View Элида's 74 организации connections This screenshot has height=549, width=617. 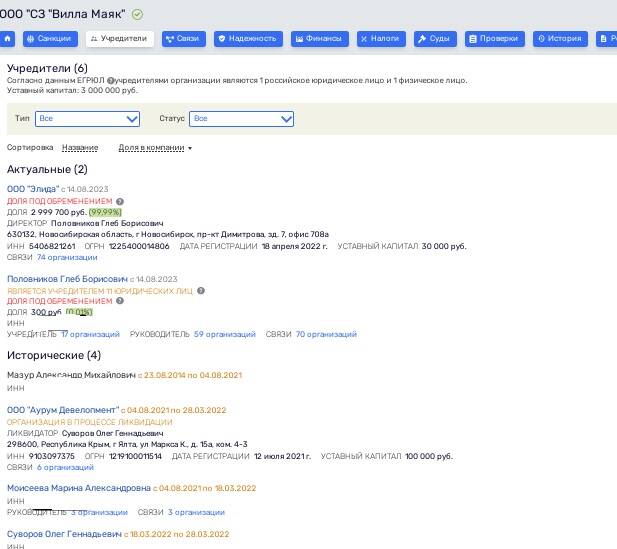tap(67, 257)
